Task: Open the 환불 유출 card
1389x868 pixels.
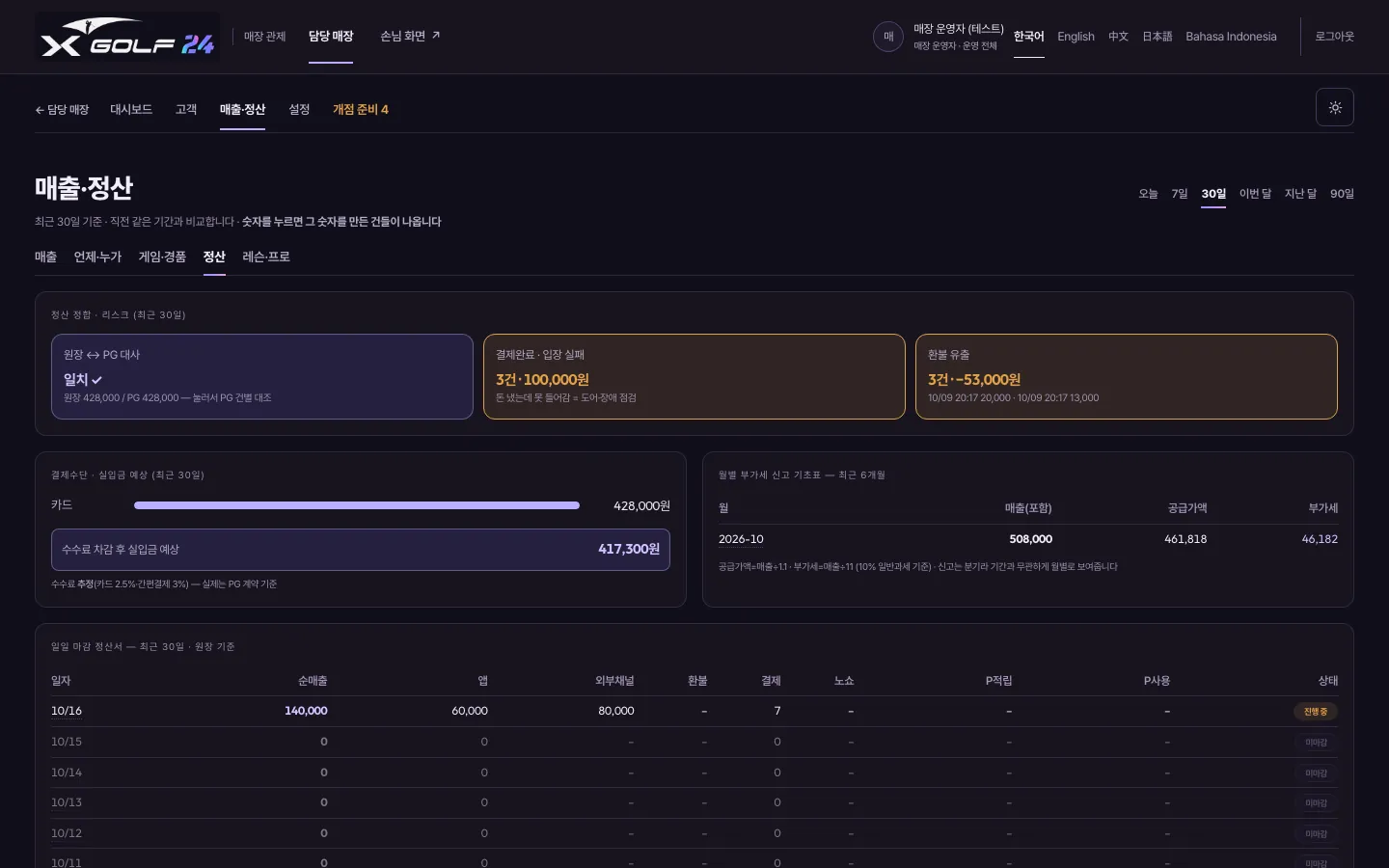Action: (x=1127, y=376)
